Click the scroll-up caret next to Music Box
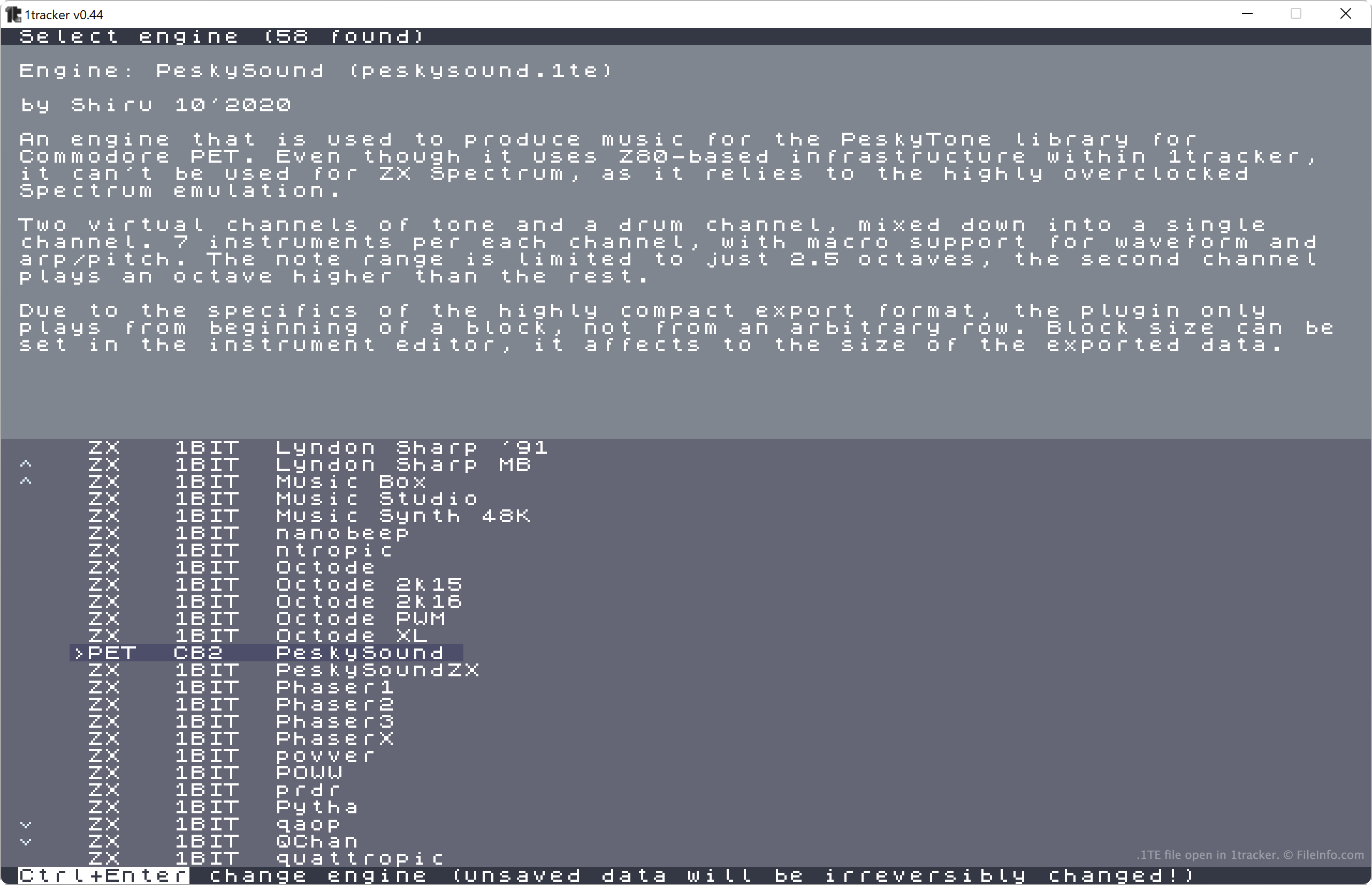 point(25,481)
